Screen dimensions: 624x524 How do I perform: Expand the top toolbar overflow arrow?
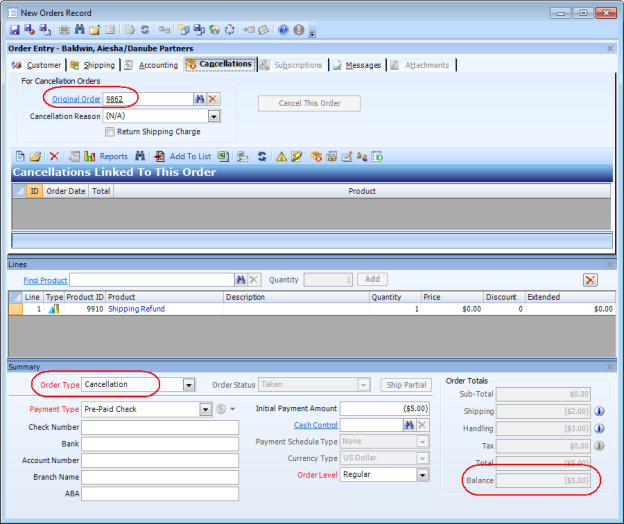point(312,34)
